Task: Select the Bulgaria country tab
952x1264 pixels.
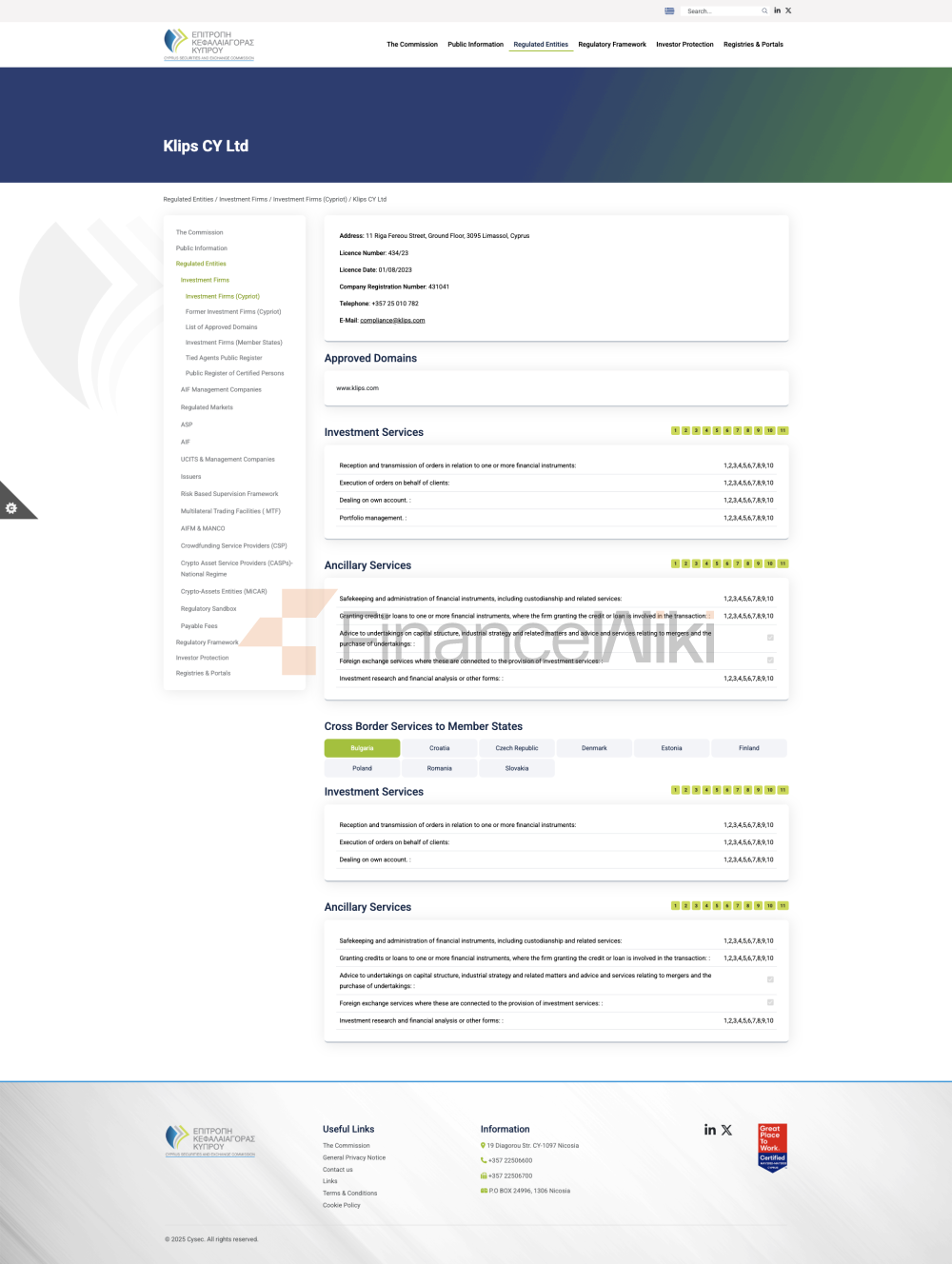Action: point(362,748)
